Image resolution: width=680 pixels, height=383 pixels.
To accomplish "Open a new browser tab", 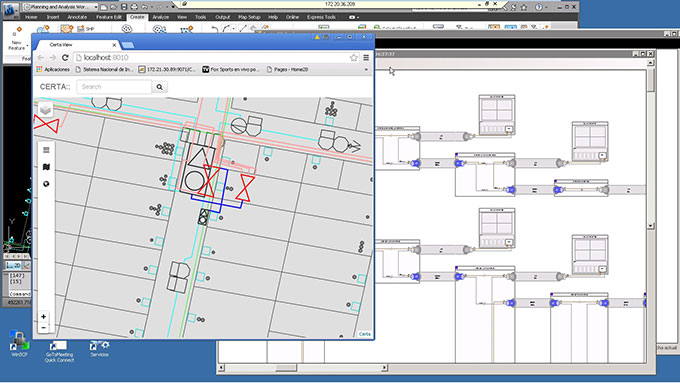I will pos(128,45).
